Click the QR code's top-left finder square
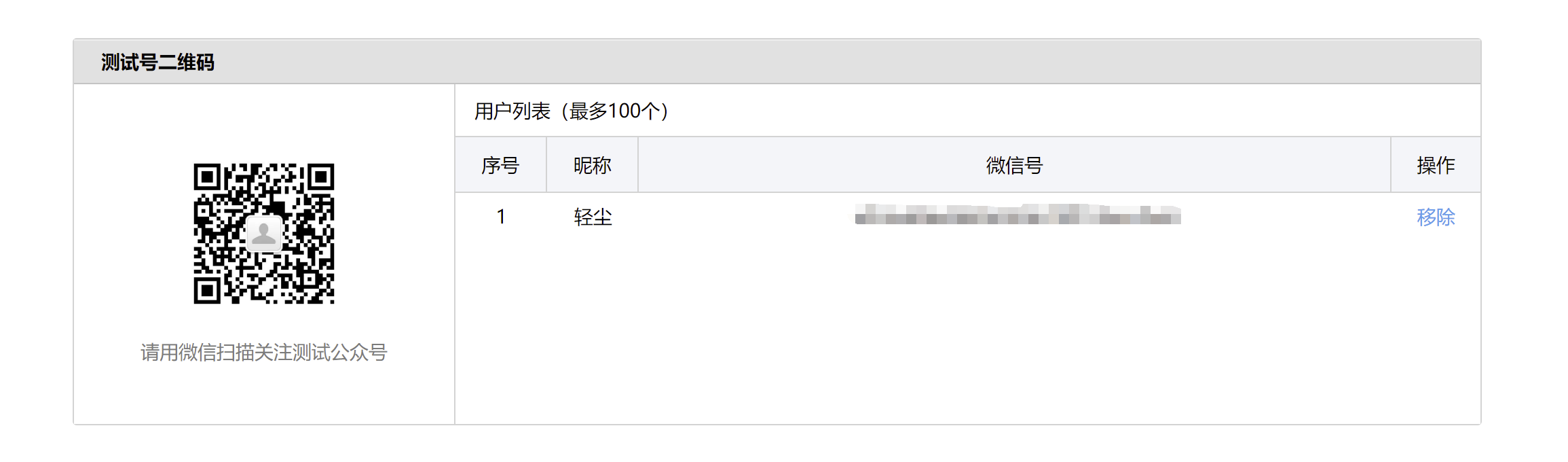Image resolution: width=1568 pixels, height=462 pixels. click(208, 177)
